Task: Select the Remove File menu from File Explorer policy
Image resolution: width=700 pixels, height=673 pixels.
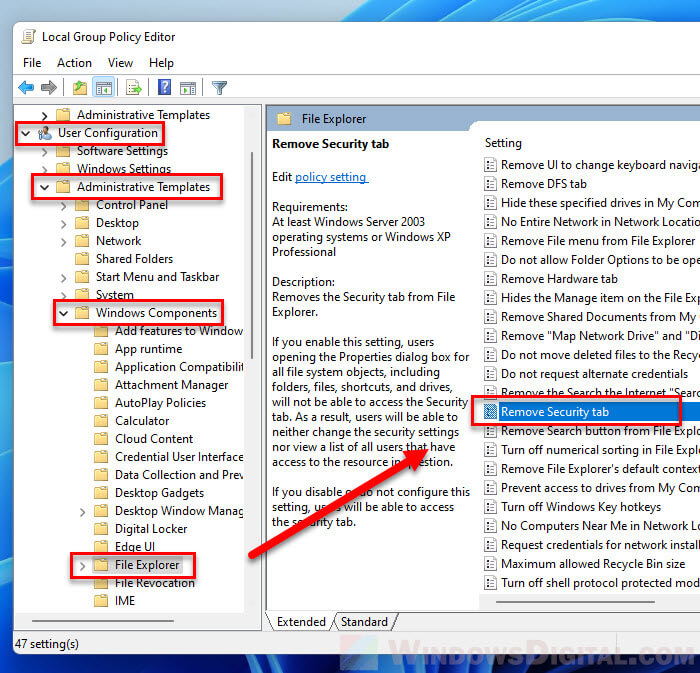Action: [592, 241]
